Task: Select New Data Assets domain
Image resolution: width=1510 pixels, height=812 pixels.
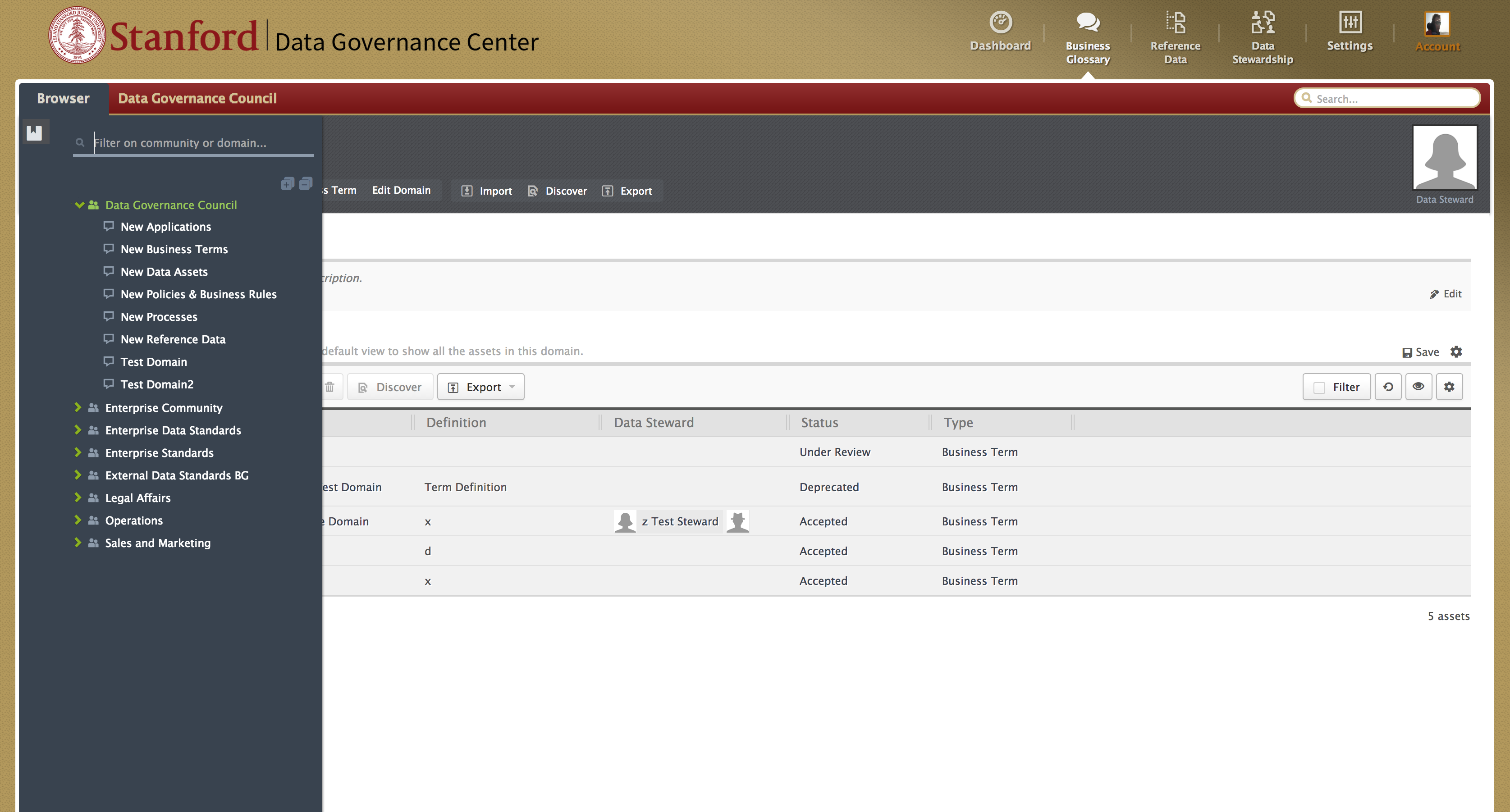Action: [164, 272]
